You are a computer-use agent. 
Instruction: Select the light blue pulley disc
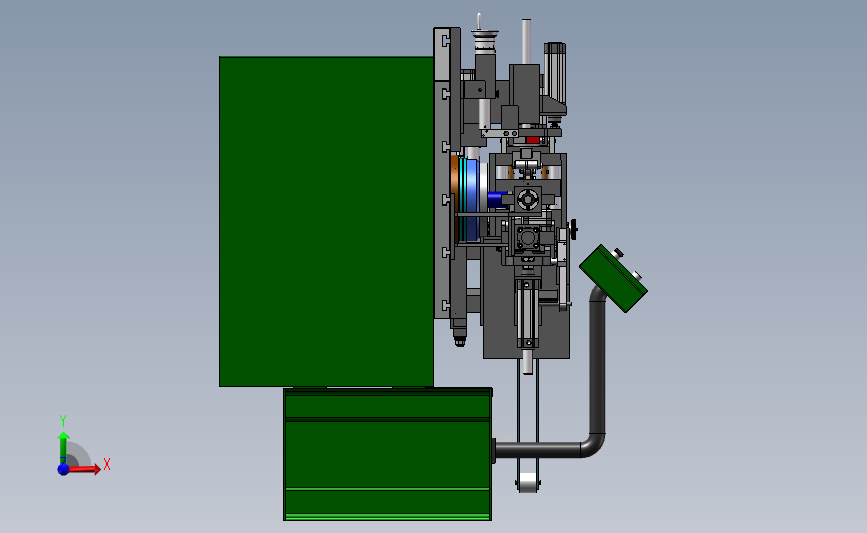click(471, 199)
